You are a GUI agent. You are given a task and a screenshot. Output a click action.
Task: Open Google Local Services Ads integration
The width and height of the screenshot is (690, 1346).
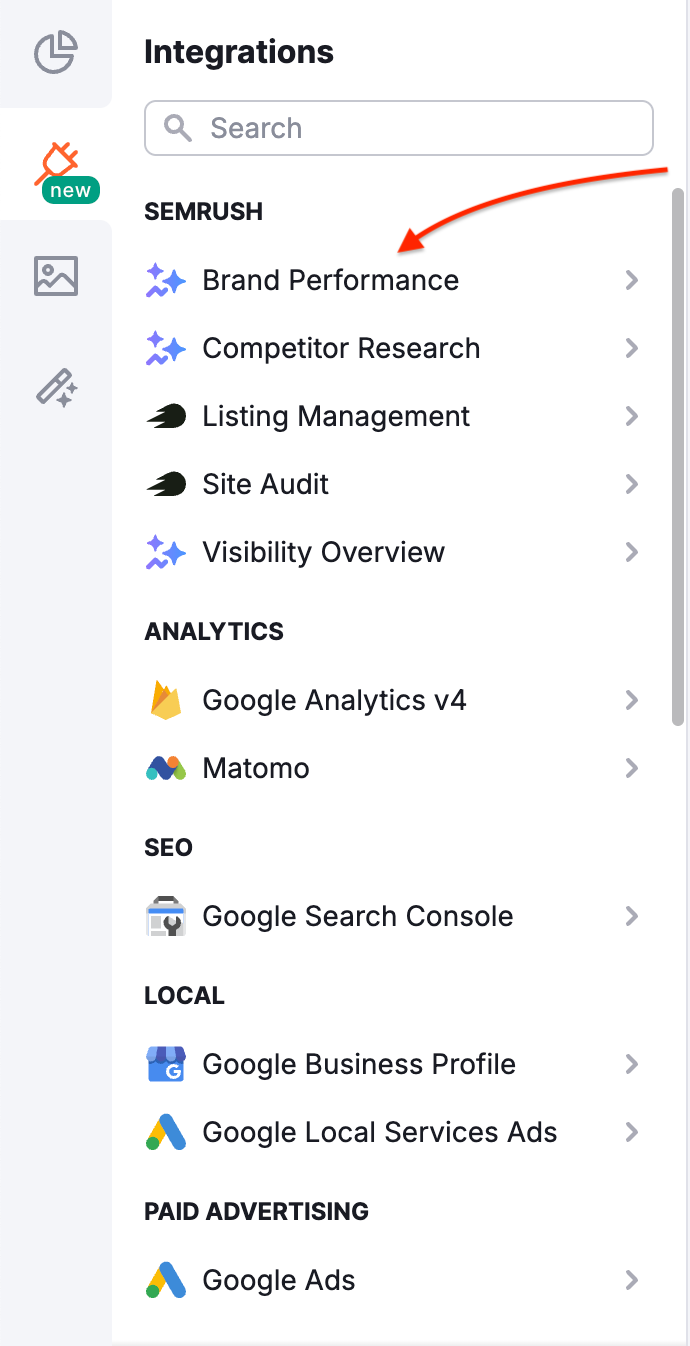[x=379, y=1132]
